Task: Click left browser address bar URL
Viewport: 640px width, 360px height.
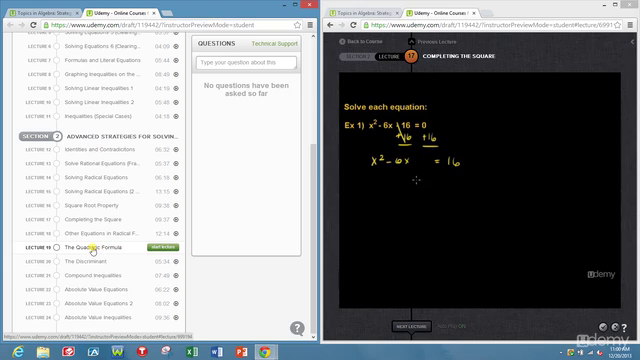Action: pyautogui.click(x=152, y=25)
